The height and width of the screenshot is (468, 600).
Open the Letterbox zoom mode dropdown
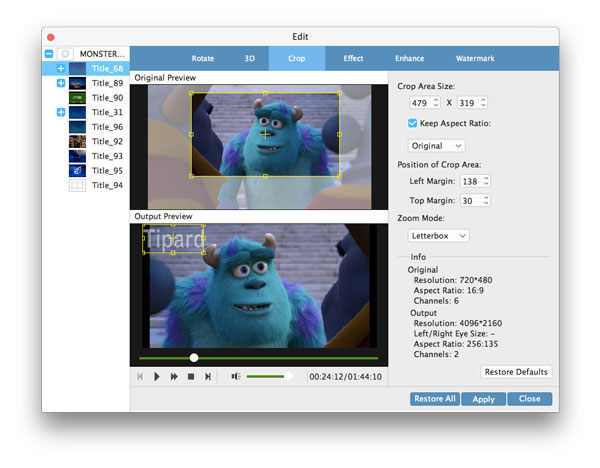click(x=438, y=236)
